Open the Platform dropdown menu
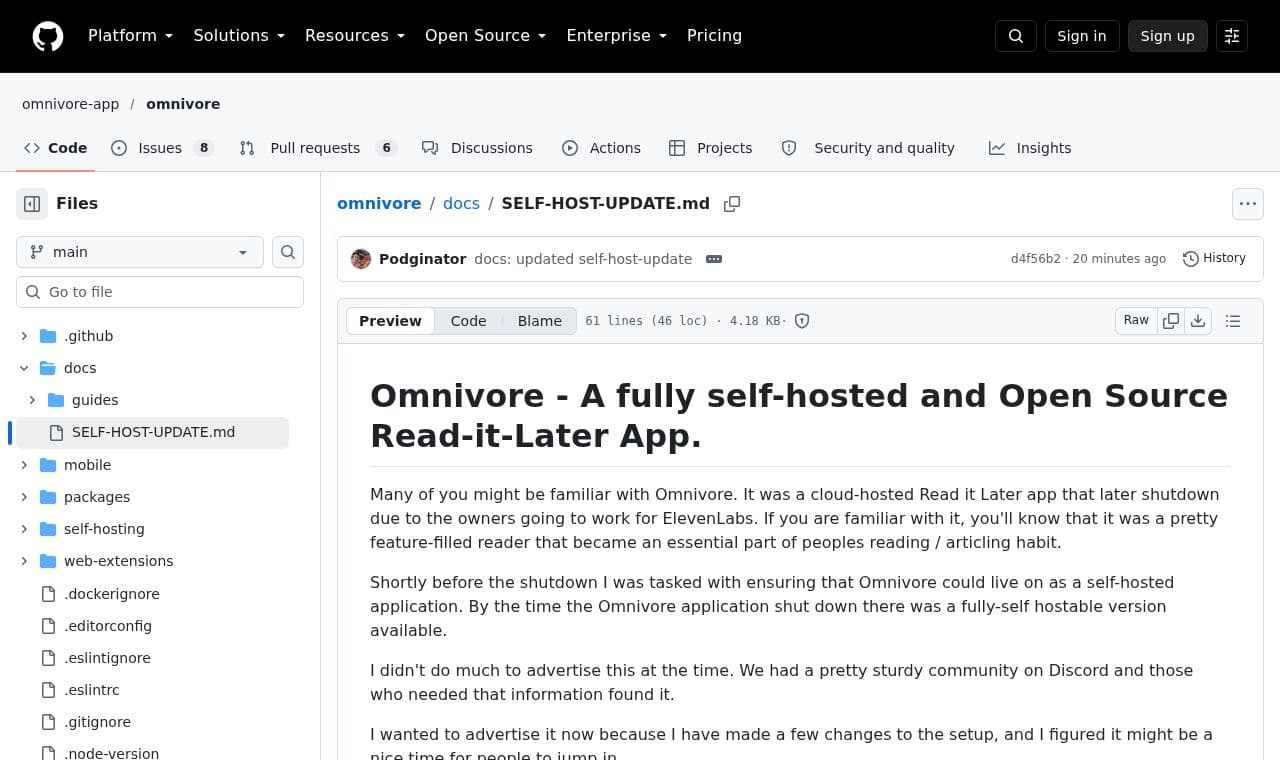 130,36
